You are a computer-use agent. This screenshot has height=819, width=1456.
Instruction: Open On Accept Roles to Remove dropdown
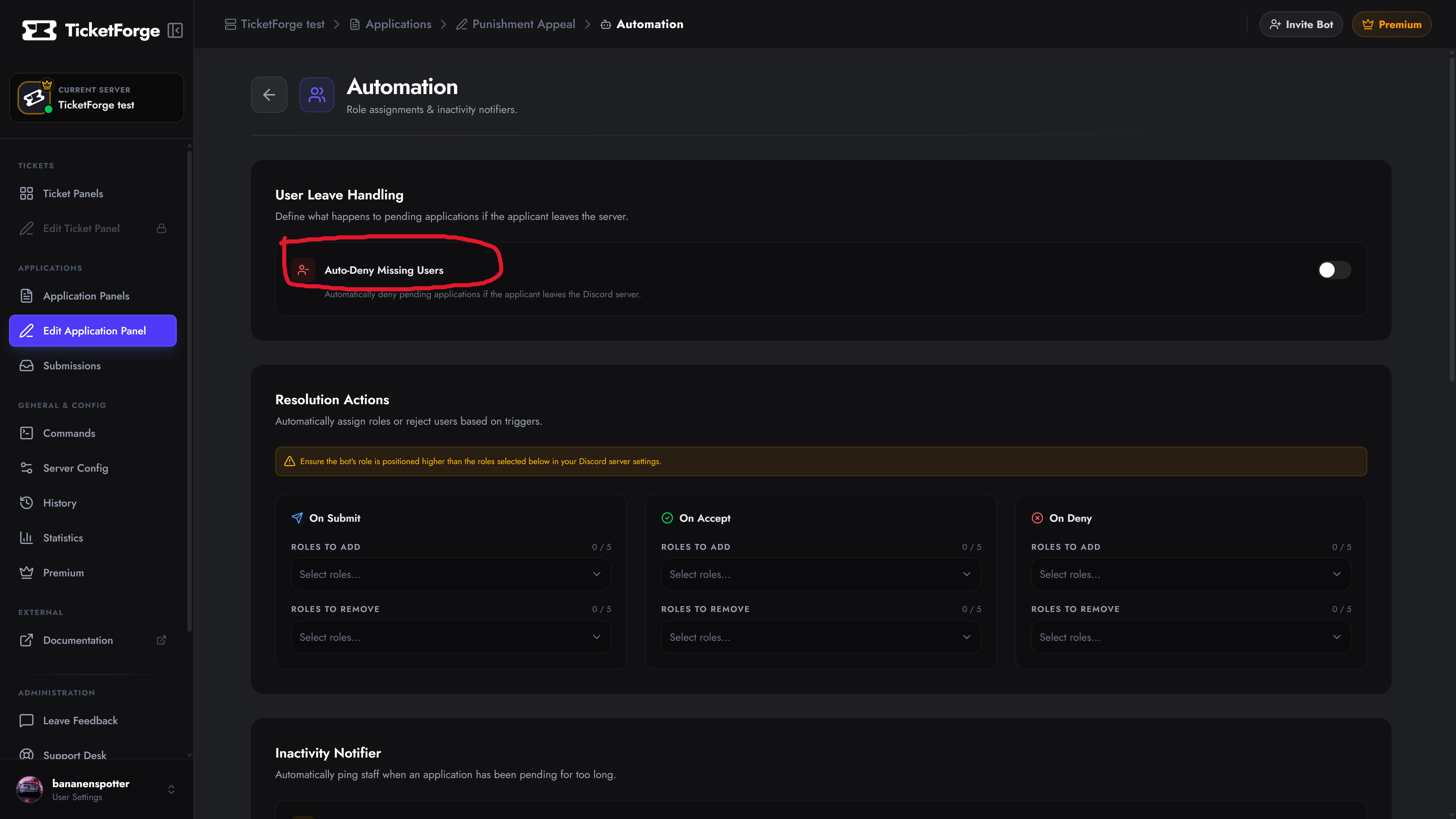tap(821, 637)
